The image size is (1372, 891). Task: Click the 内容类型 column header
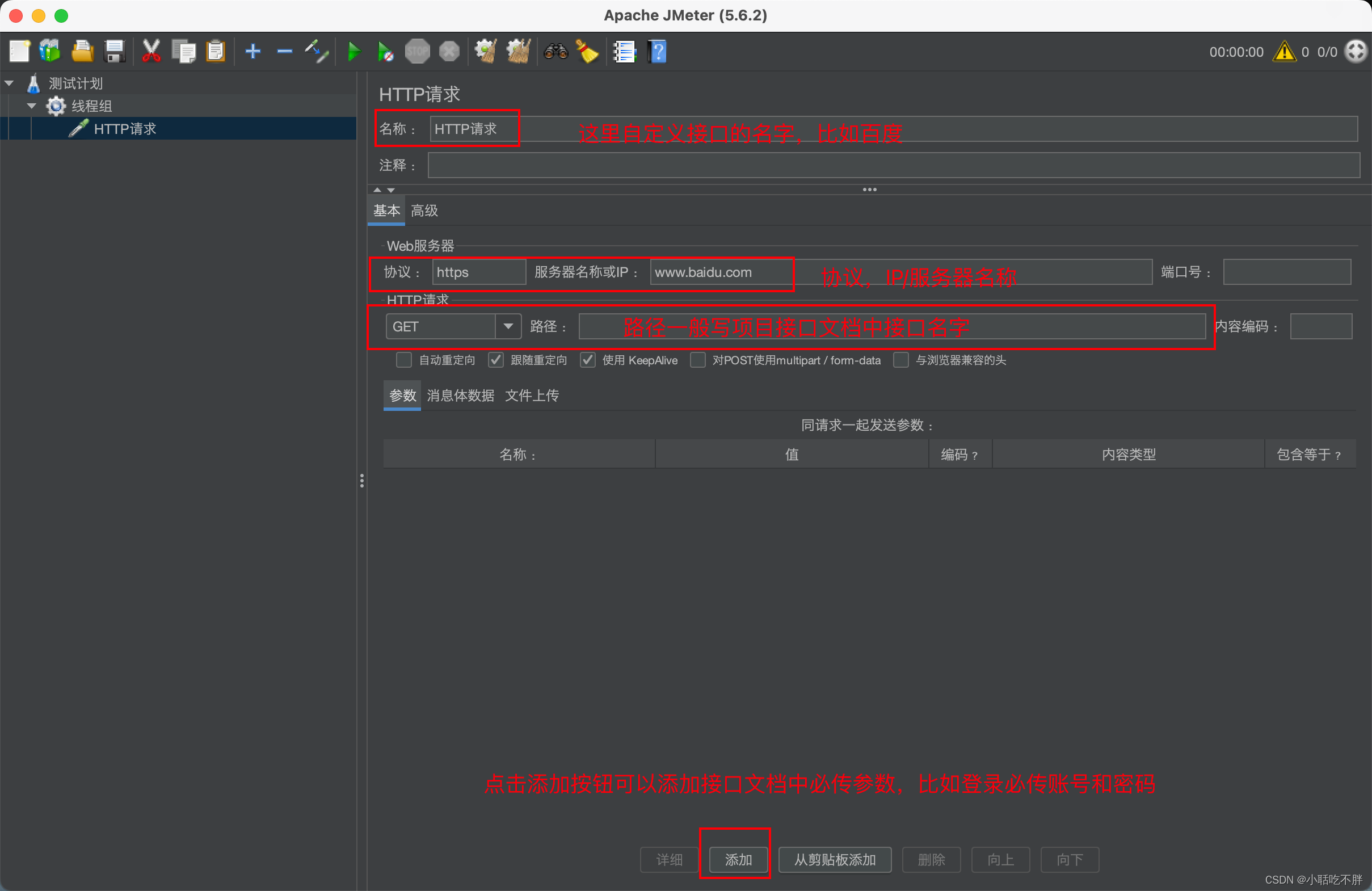click(1128, 455)
